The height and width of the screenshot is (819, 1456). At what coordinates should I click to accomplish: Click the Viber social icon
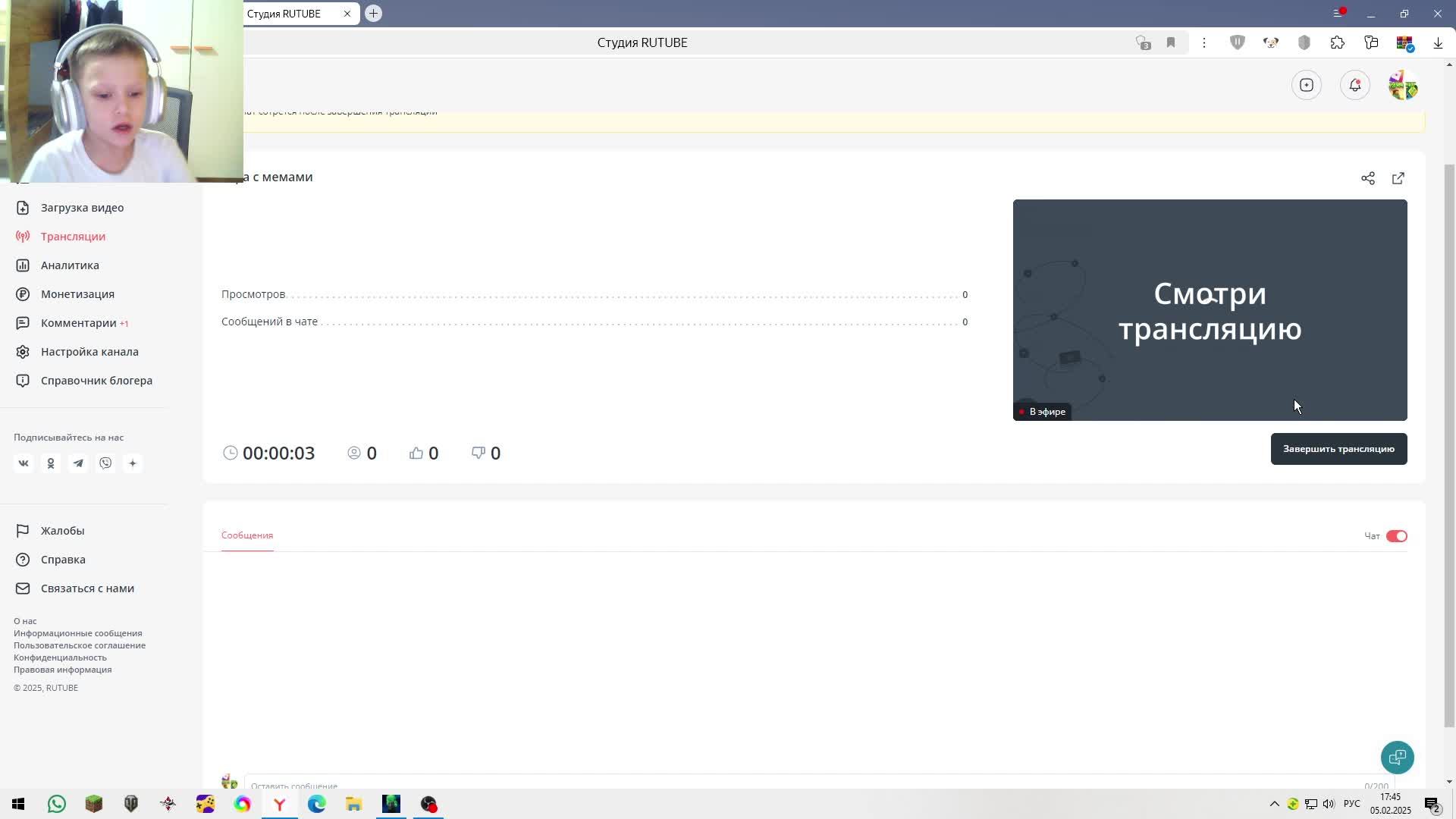pyautogui.click(x=105, y=463)
